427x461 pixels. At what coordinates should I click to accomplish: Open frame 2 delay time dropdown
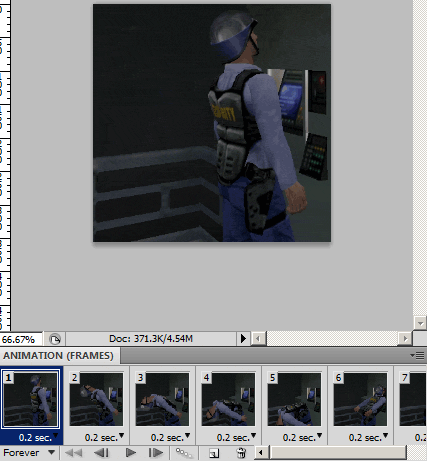[104, 437]
